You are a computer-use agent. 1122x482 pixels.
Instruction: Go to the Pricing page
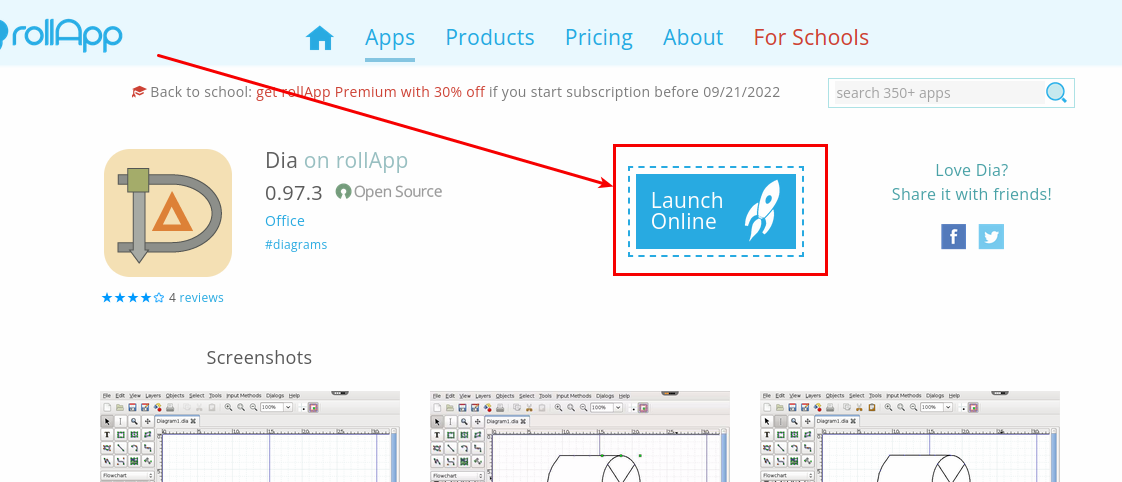click(599, 38)
